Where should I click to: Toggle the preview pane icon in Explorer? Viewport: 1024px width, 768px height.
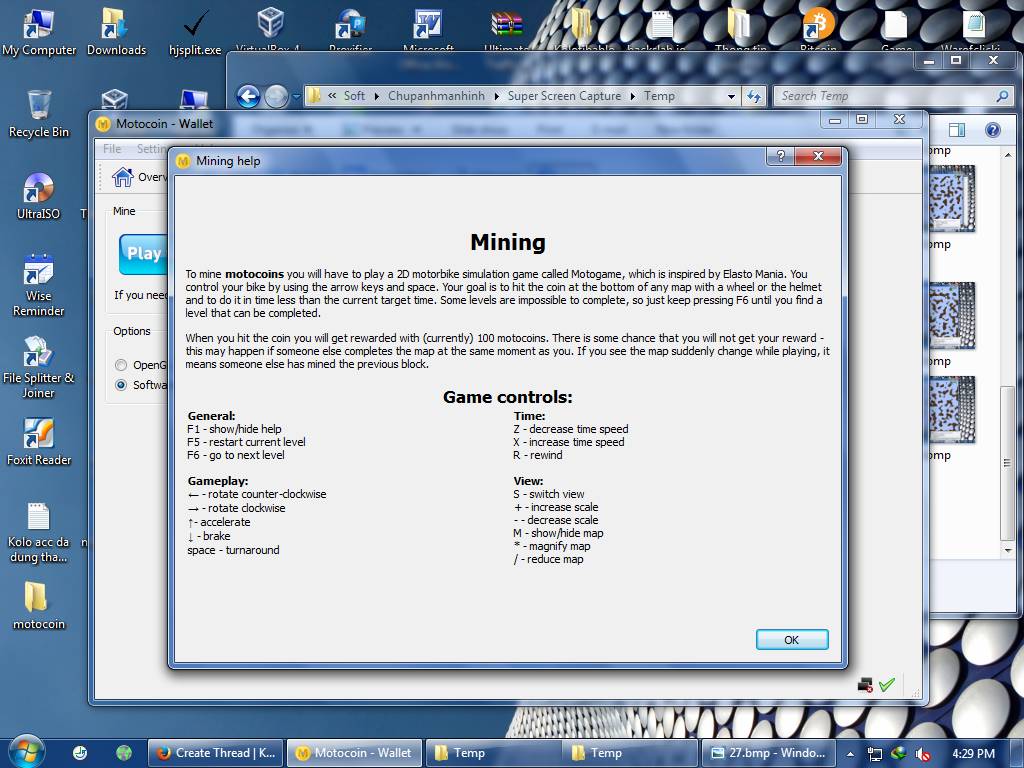pos(957,130)
